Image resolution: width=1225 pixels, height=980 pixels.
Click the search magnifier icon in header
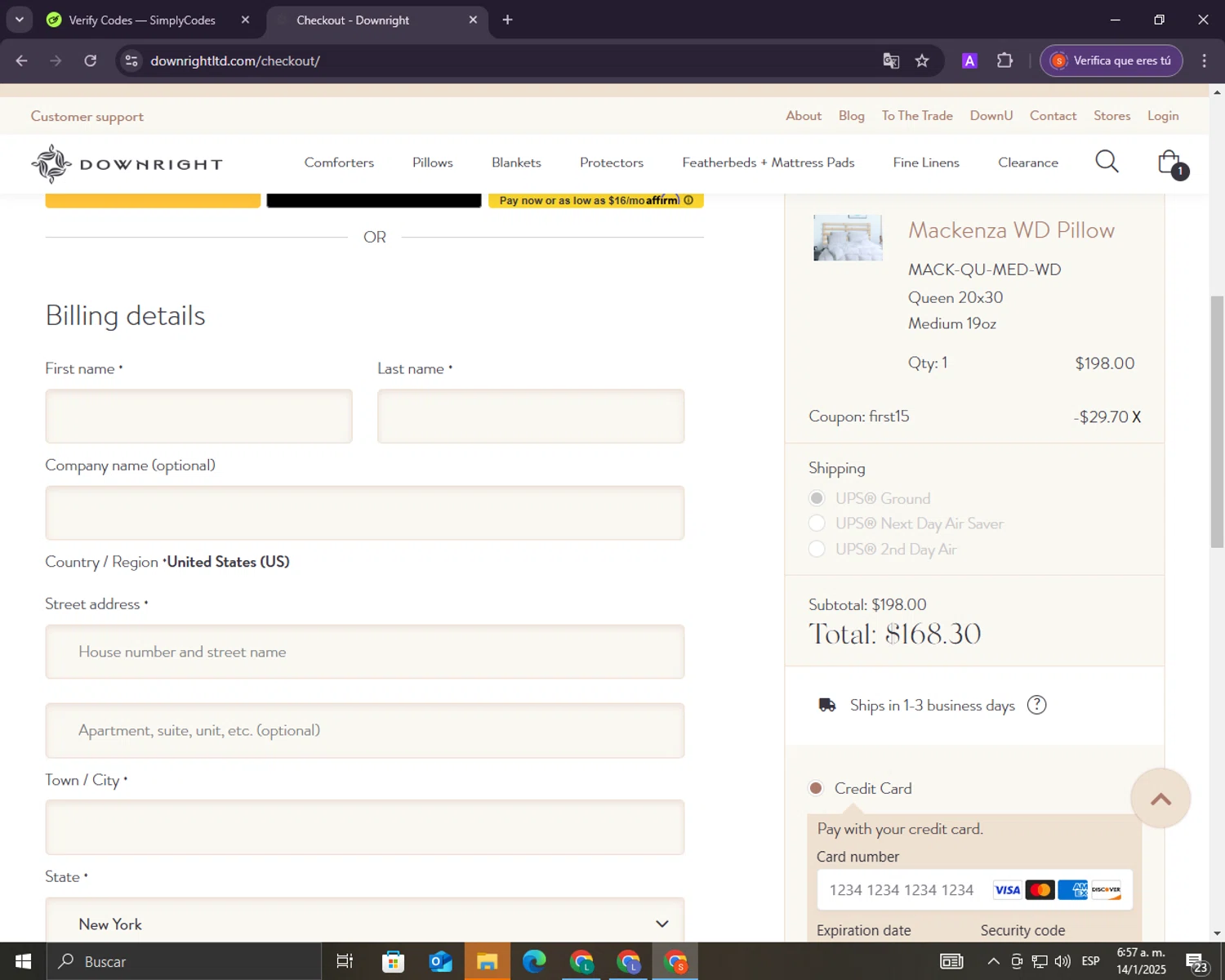click(x=1107, y=162)
